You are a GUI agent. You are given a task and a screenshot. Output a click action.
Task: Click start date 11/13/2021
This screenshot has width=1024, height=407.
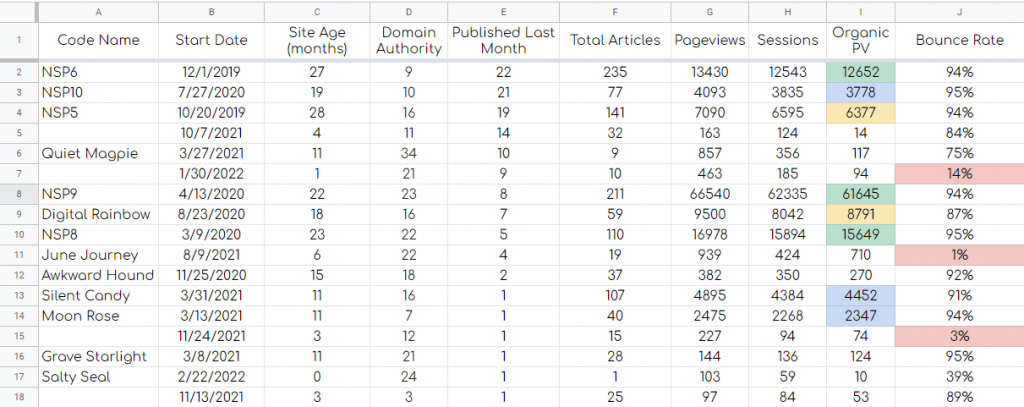211,397
